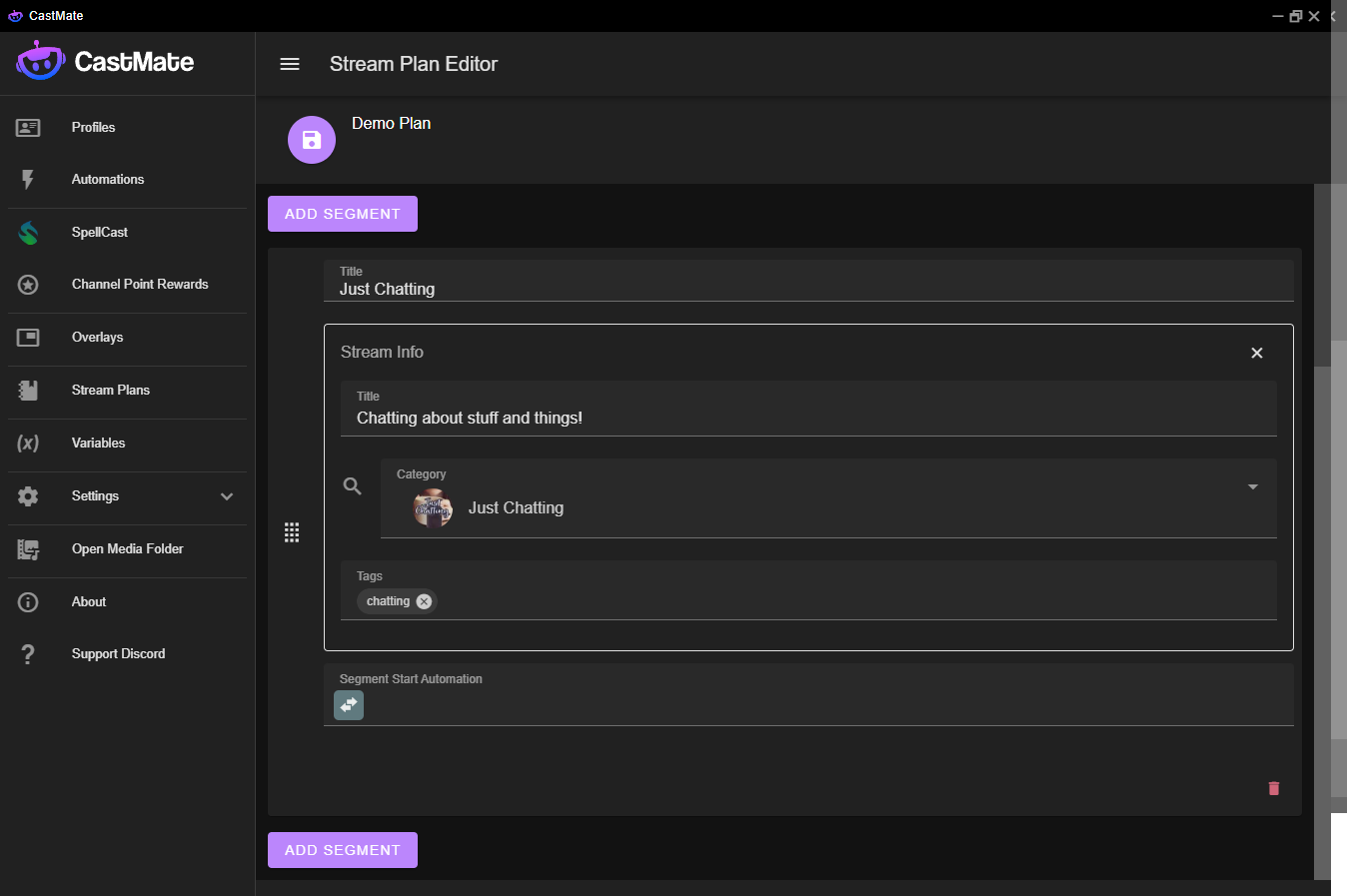Image resolution: width=1347 pixels, height=896 pixels.
Task: Click the Open Media Folder icon
Action: tap(28, 549)
